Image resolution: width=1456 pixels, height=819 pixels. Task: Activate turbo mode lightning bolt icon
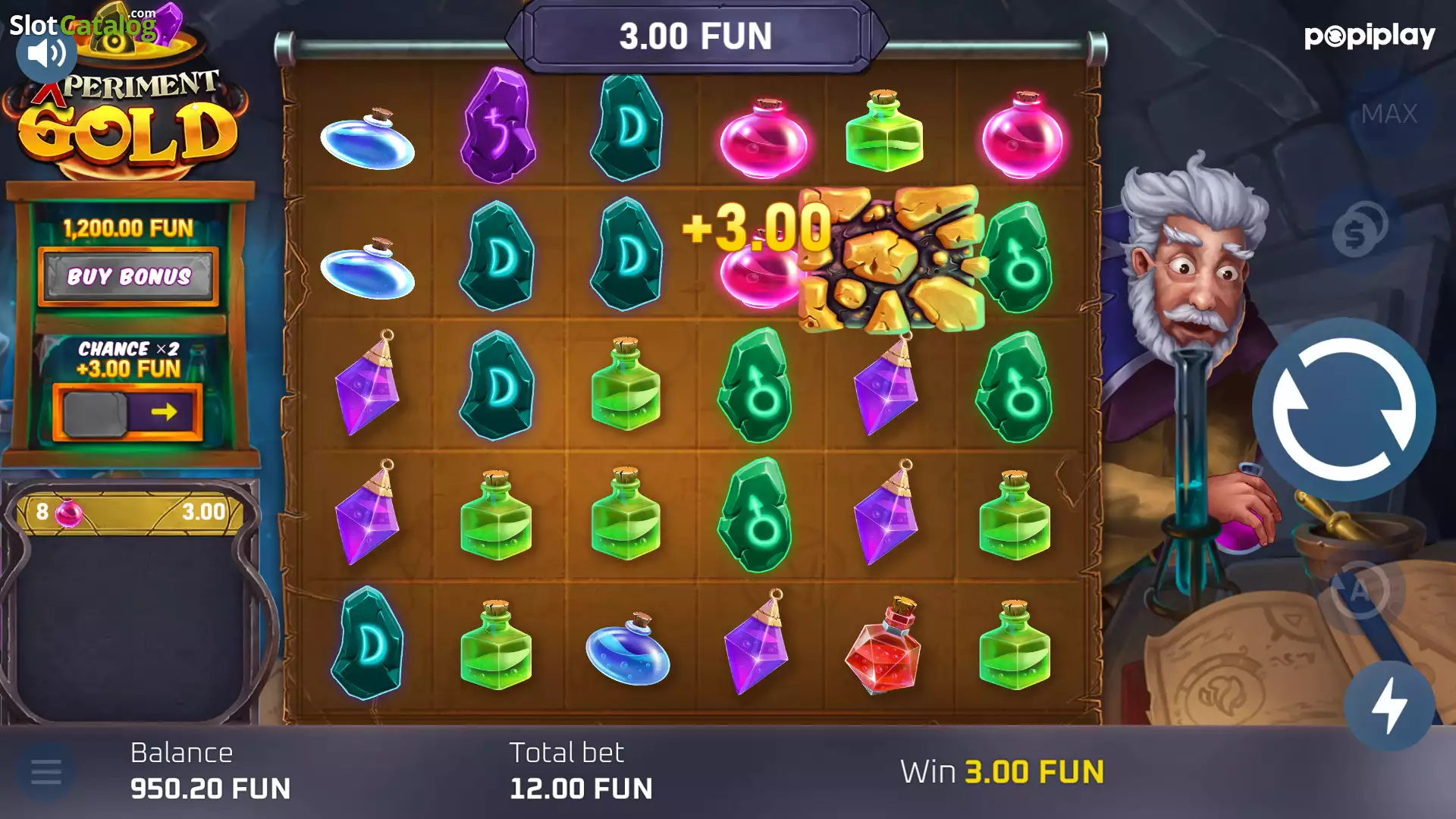tap(1389, 705)
